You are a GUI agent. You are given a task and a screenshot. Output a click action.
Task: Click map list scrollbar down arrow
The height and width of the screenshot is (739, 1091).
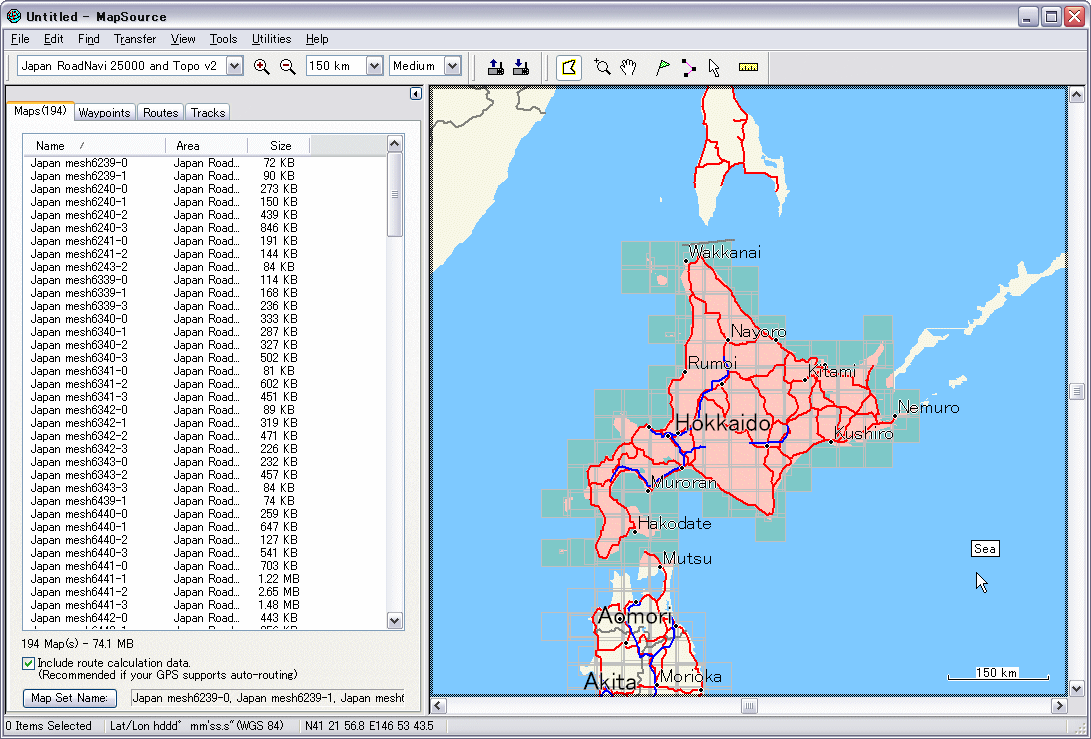[395, 621]
